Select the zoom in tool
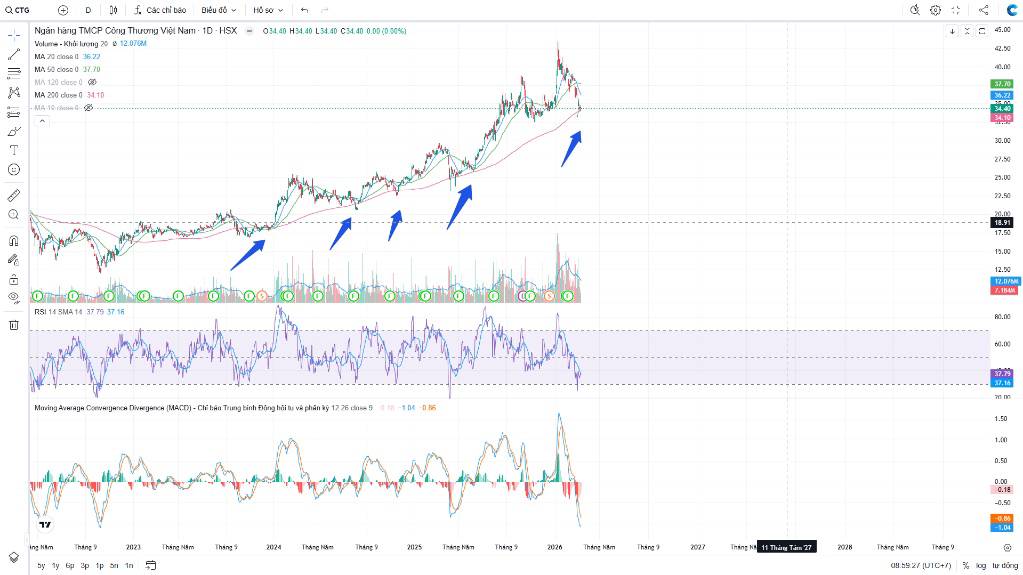The height and width of the screenshot is (575, 1023). click(x=14, y=215)
